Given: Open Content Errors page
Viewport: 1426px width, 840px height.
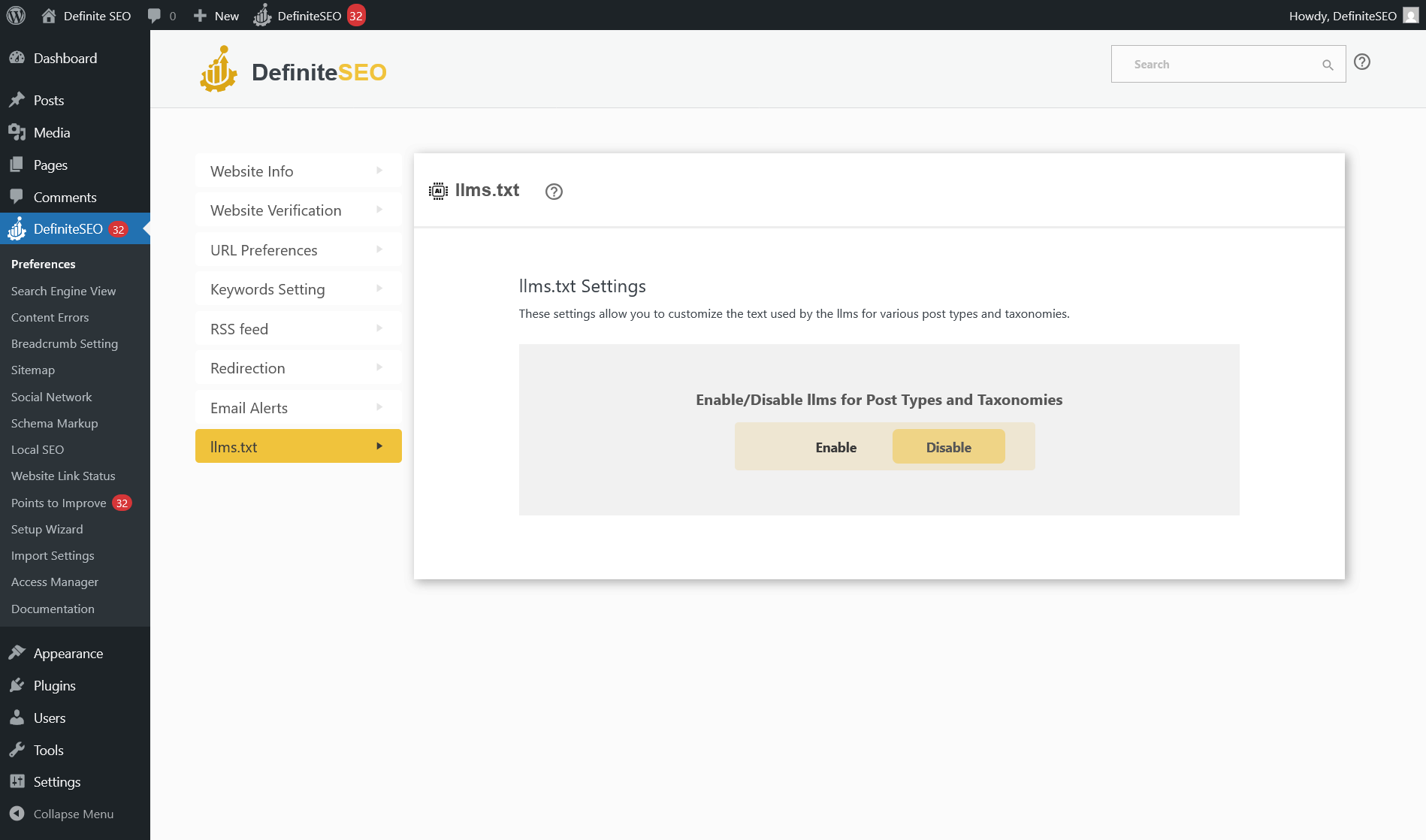Looking at the screenshot, I should 50,317.
